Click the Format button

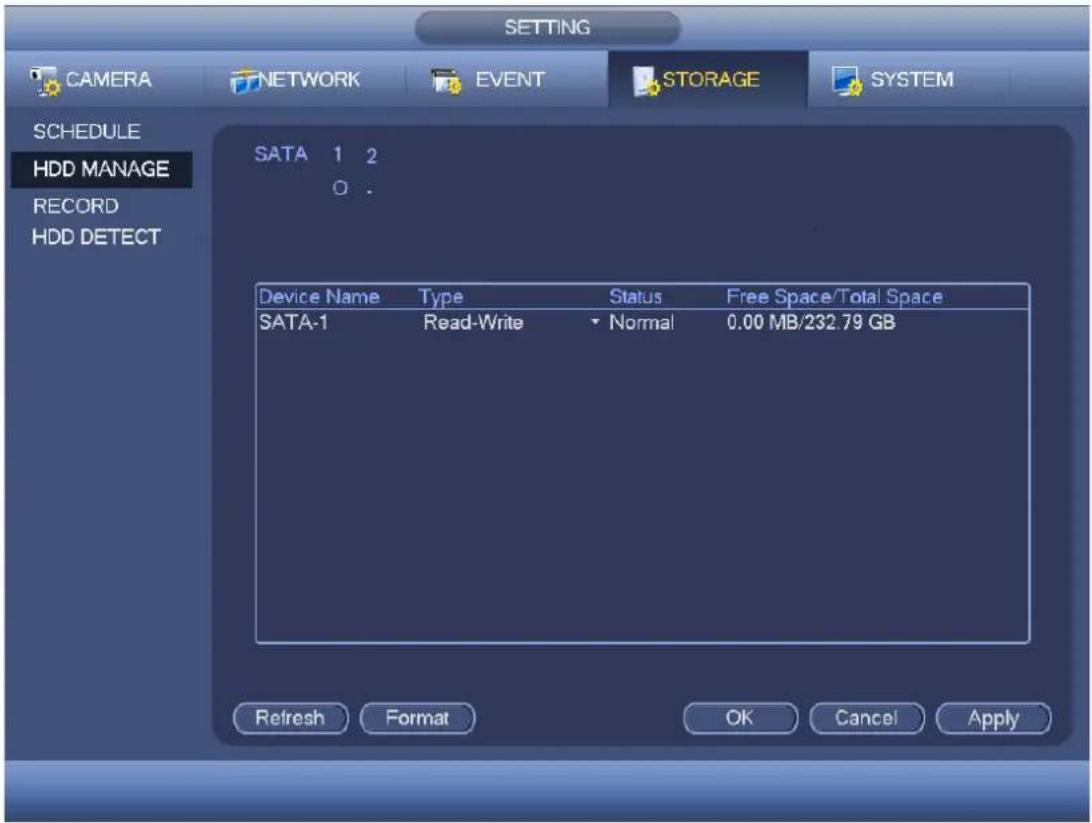click(417, 718)
